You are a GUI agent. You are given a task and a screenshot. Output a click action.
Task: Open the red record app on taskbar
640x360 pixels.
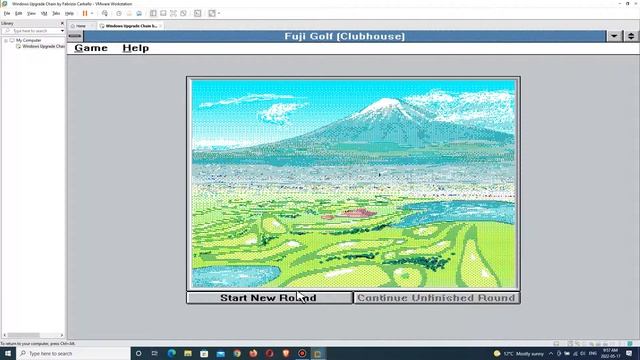tap(302, 353)
